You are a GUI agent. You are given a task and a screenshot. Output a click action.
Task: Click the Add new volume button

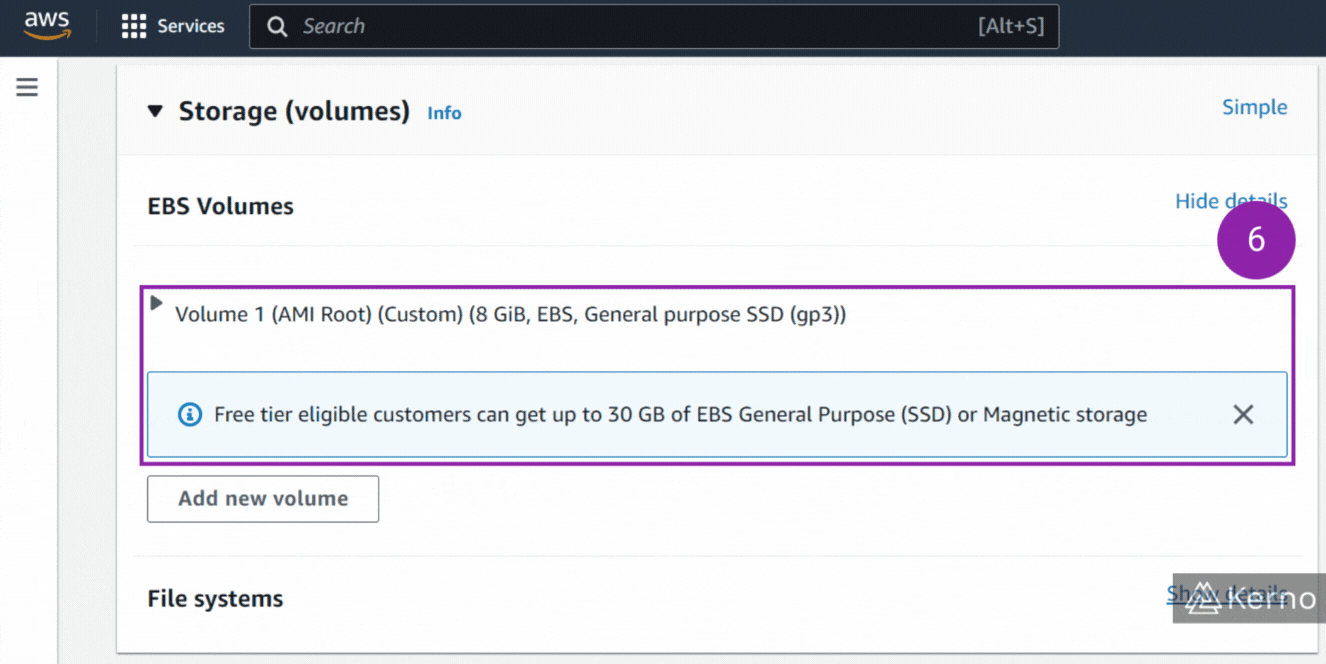262,498
